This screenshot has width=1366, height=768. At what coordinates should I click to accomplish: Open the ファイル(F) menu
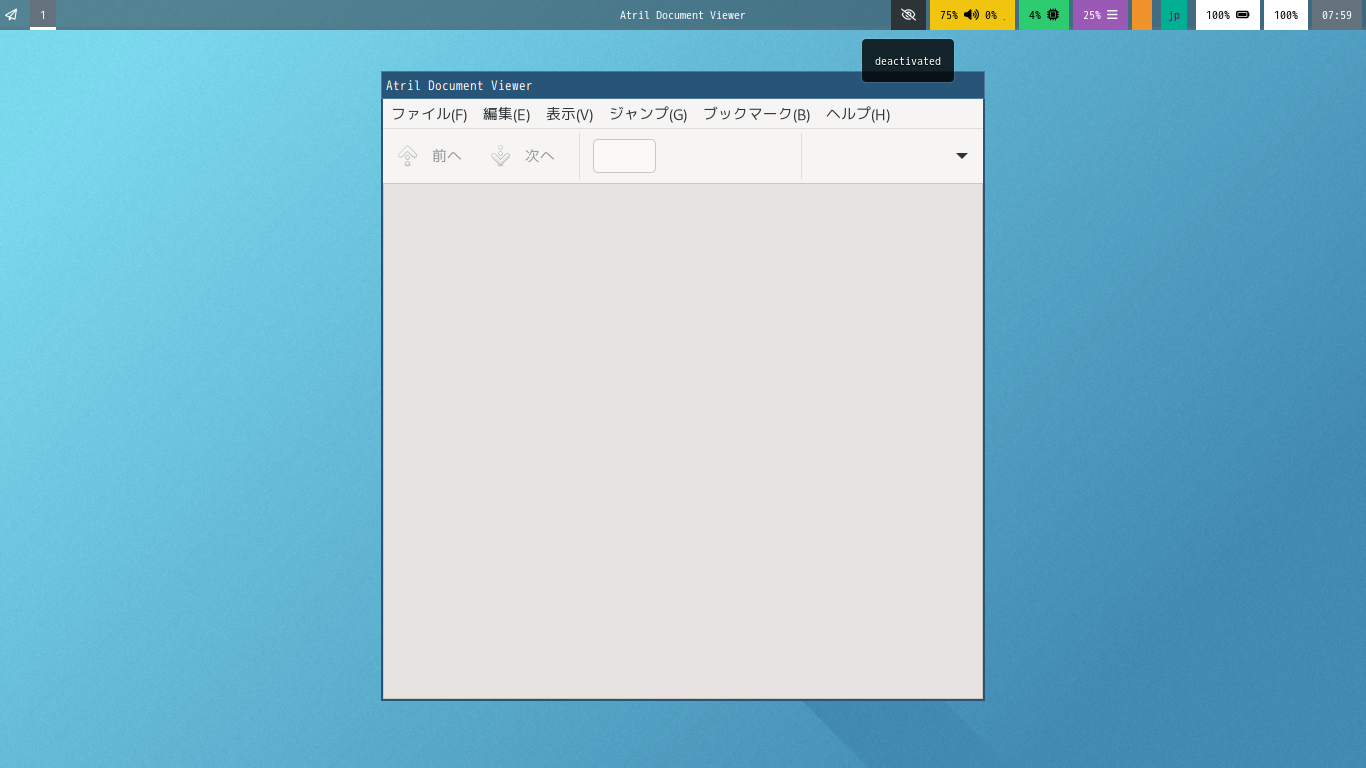[x=429, y=114]
